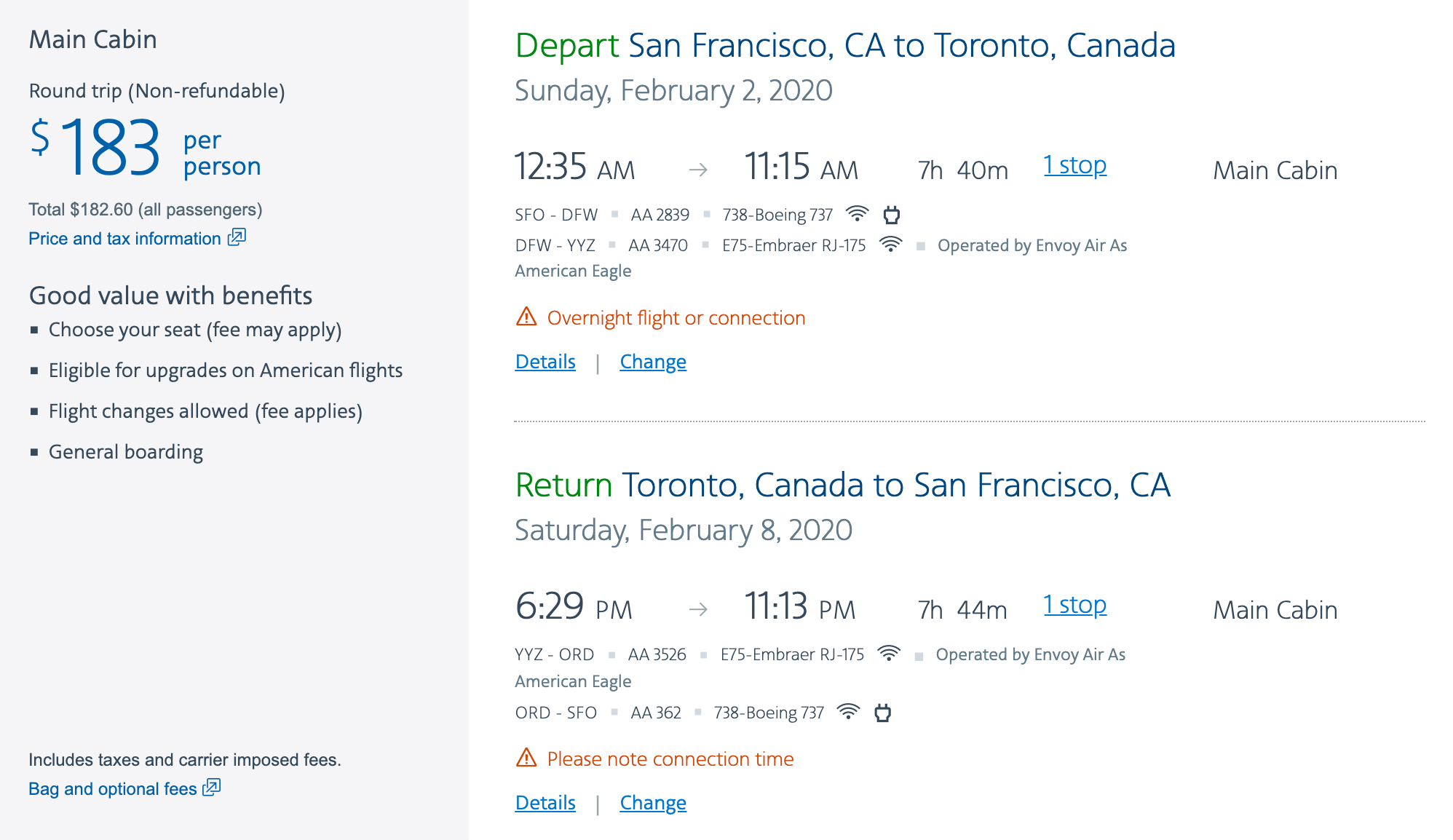1453x840 pixels.
Task: Change the return Toronto flight
Action: (x=653, y=803)
